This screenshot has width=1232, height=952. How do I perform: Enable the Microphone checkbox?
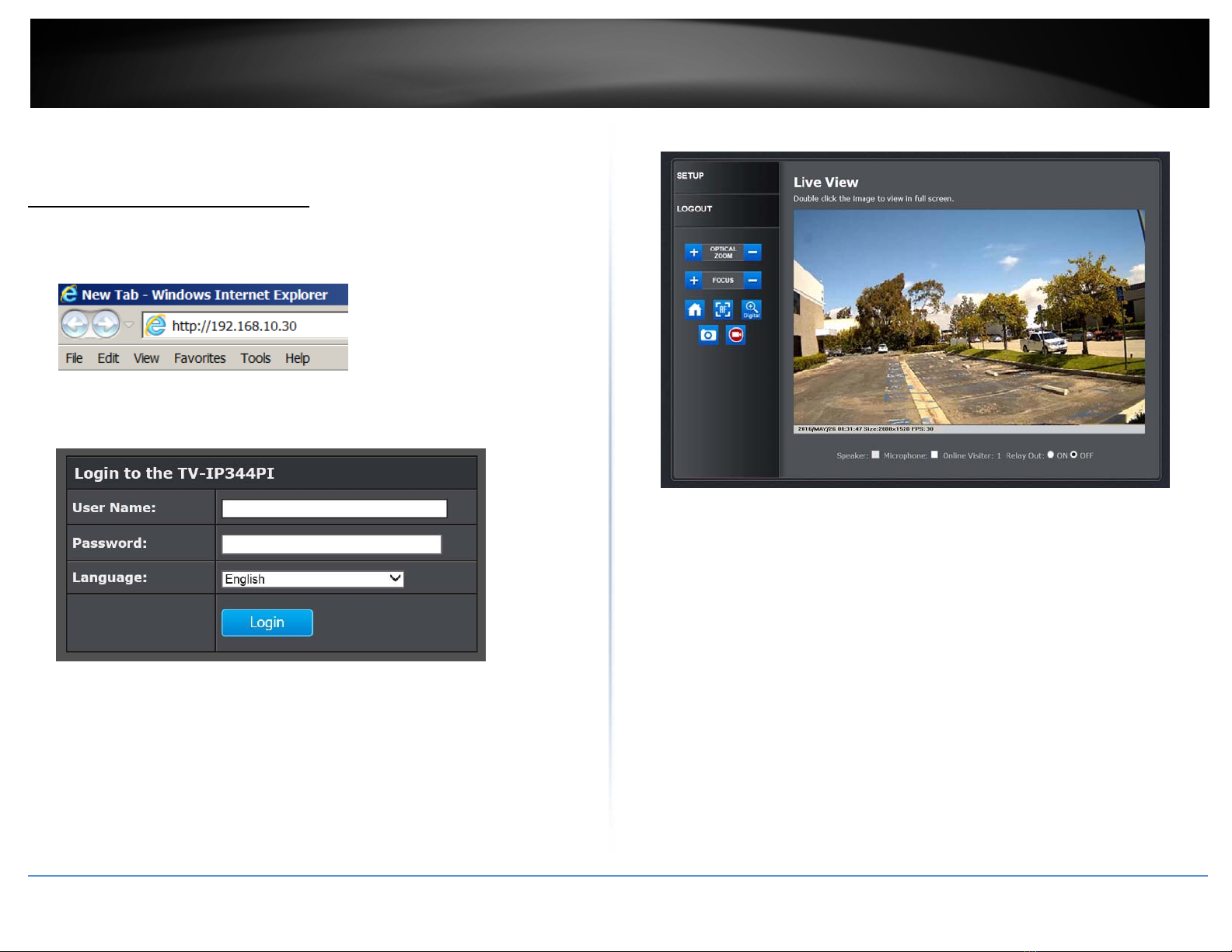(x=934, y=455)
